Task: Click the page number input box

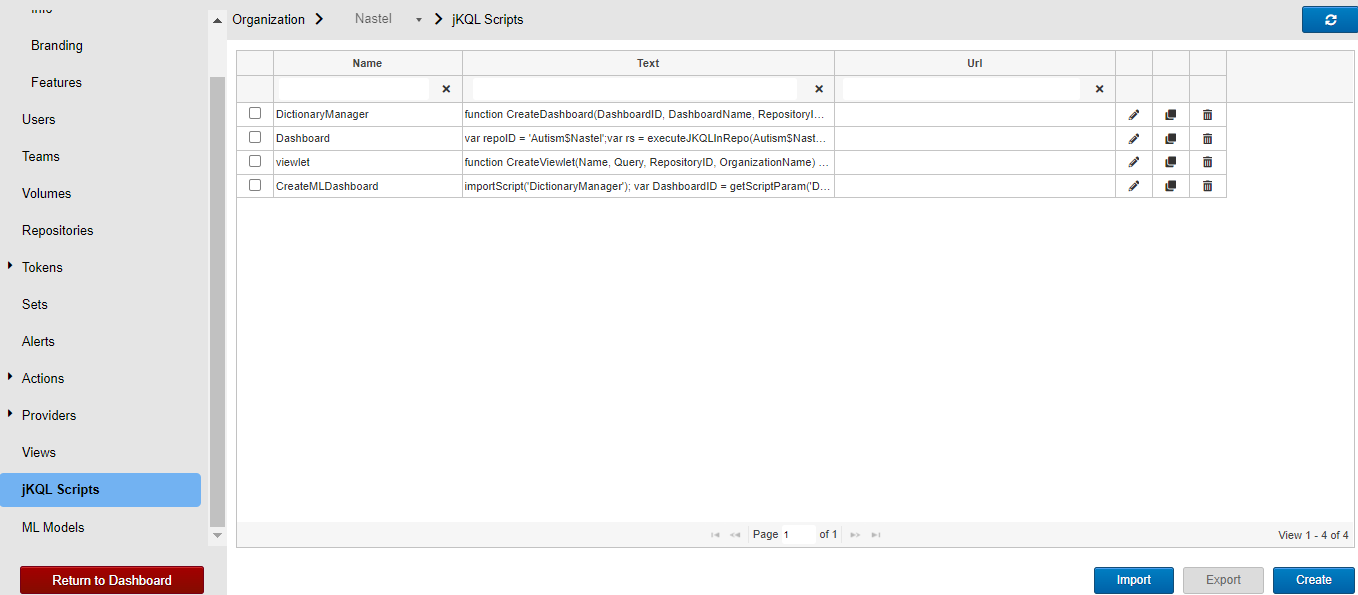Action: point(798,535)
